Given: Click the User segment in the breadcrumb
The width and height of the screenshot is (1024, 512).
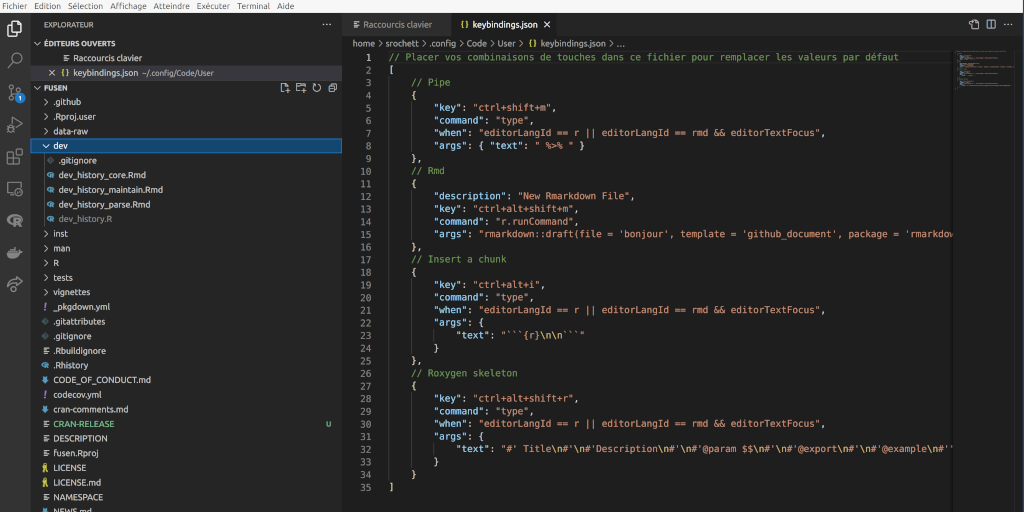Looking at the screenshot, I should pyautogui.click(x=508, y=44).
